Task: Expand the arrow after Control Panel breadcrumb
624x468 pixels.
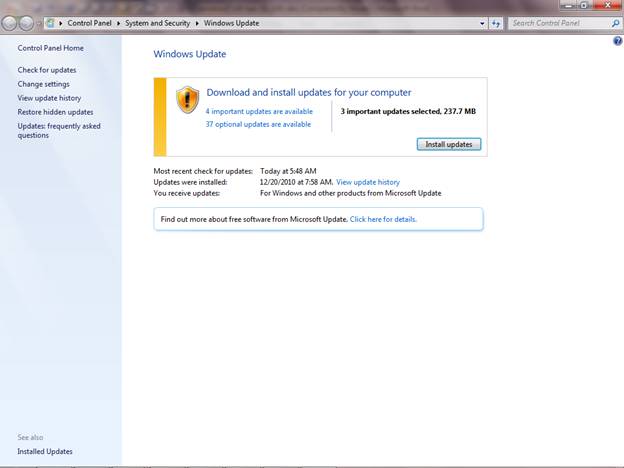Action: pos(118,23)
